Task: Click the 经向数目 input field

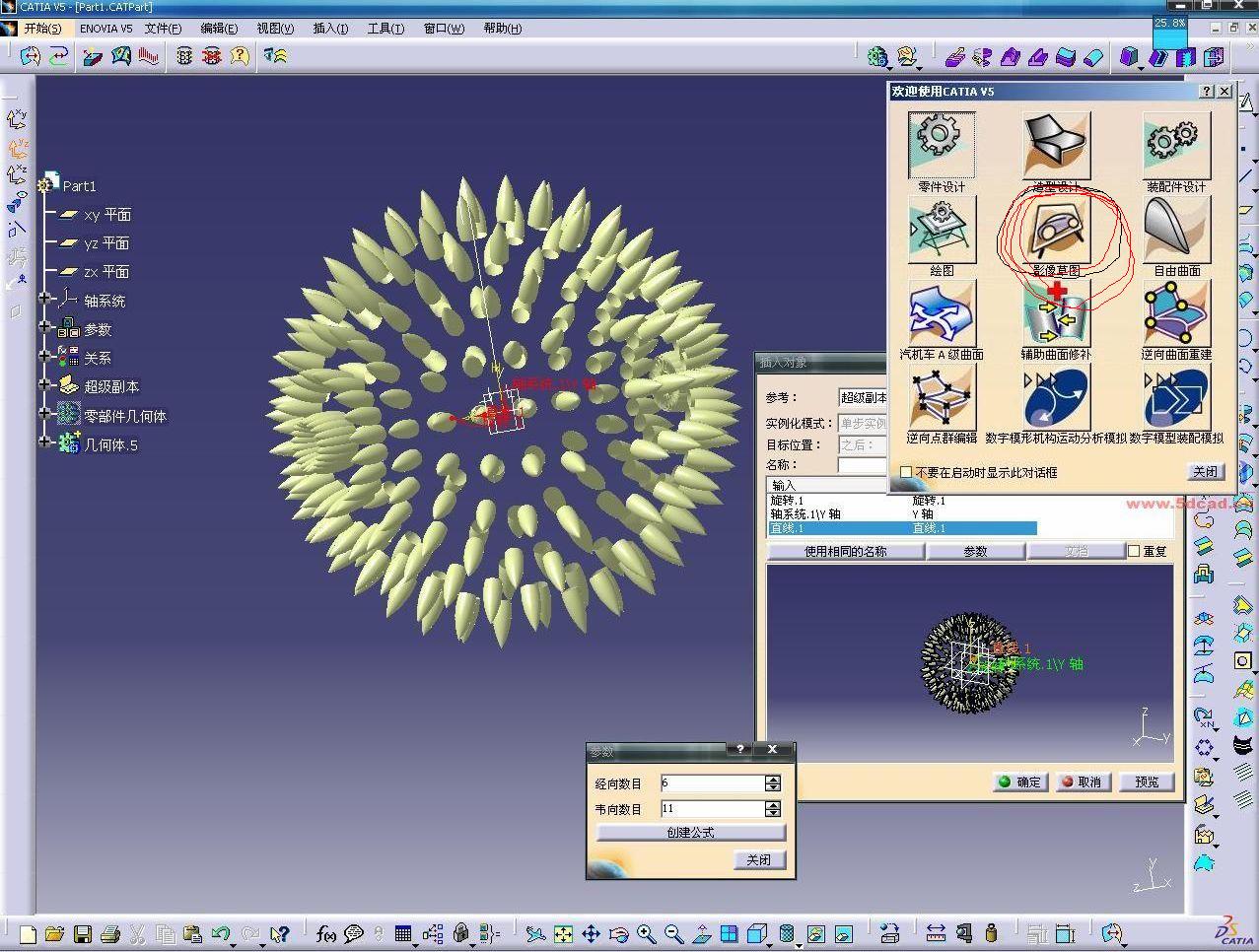Action: [713, 783]
